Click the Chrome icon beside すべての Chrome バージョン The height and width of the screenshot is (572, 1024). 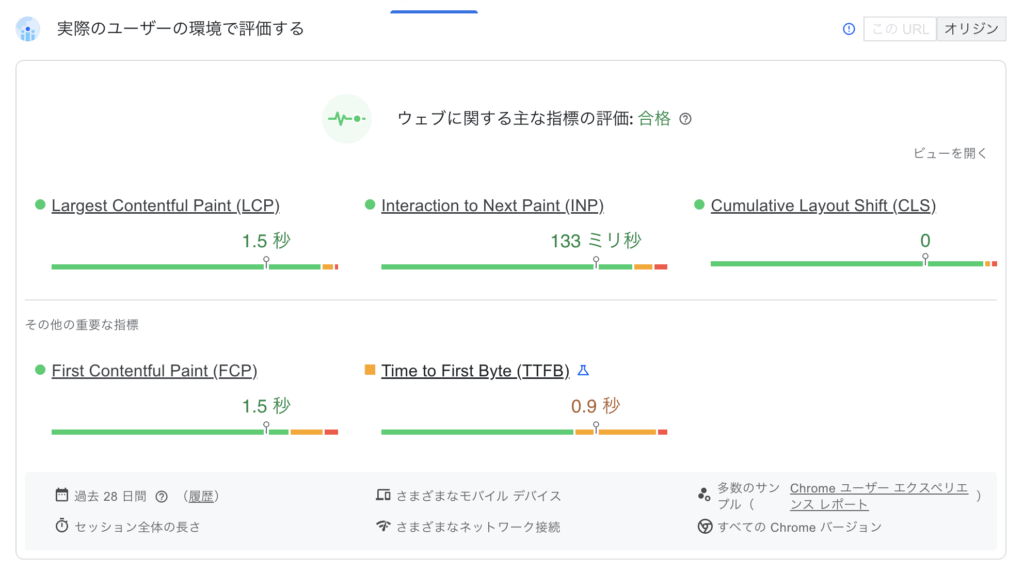(704, 526)
